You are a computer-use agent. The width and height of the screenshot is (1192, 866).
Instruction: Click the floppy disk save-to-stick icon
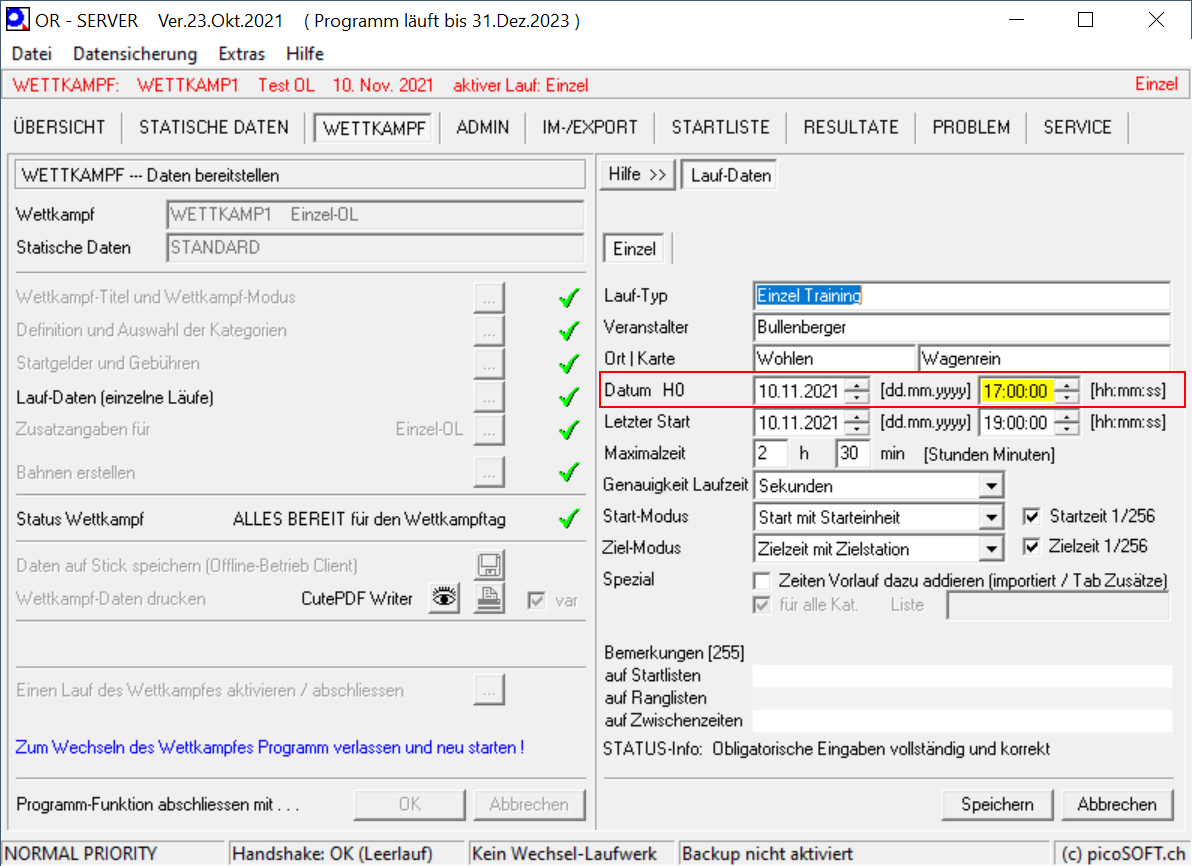(488, 565)
